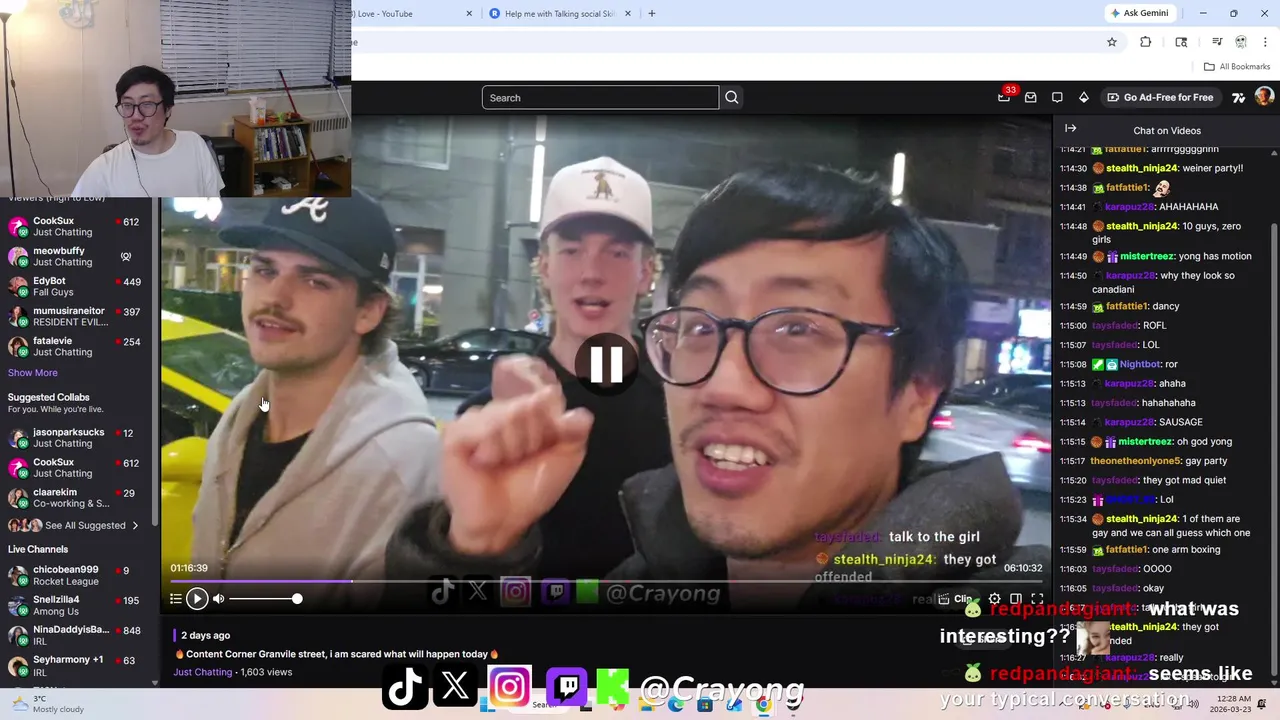Click the Chrome icon in Windows taskbar

click(763, 705)
